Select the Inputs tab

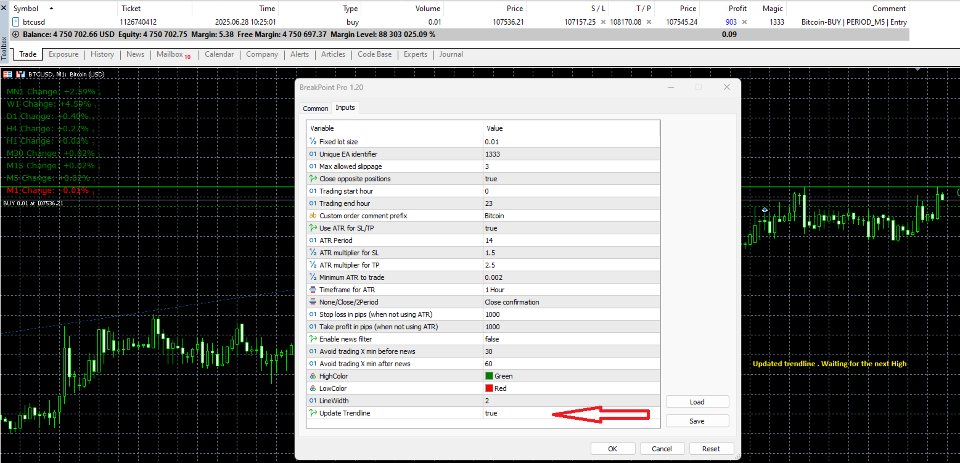click(345, 108)
